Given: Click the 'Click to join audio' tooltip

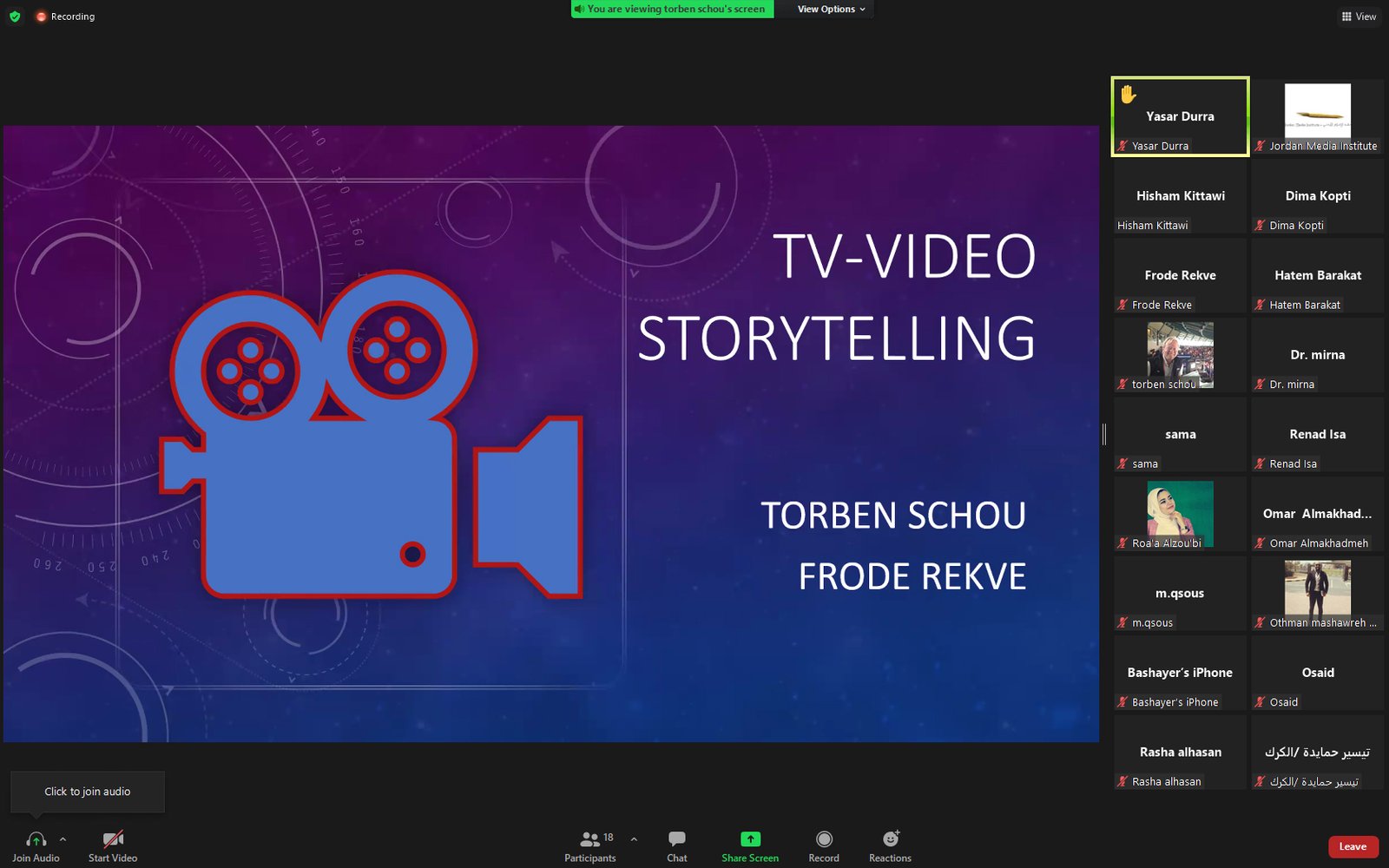Looking at the screenshot, I should point(87,792).
